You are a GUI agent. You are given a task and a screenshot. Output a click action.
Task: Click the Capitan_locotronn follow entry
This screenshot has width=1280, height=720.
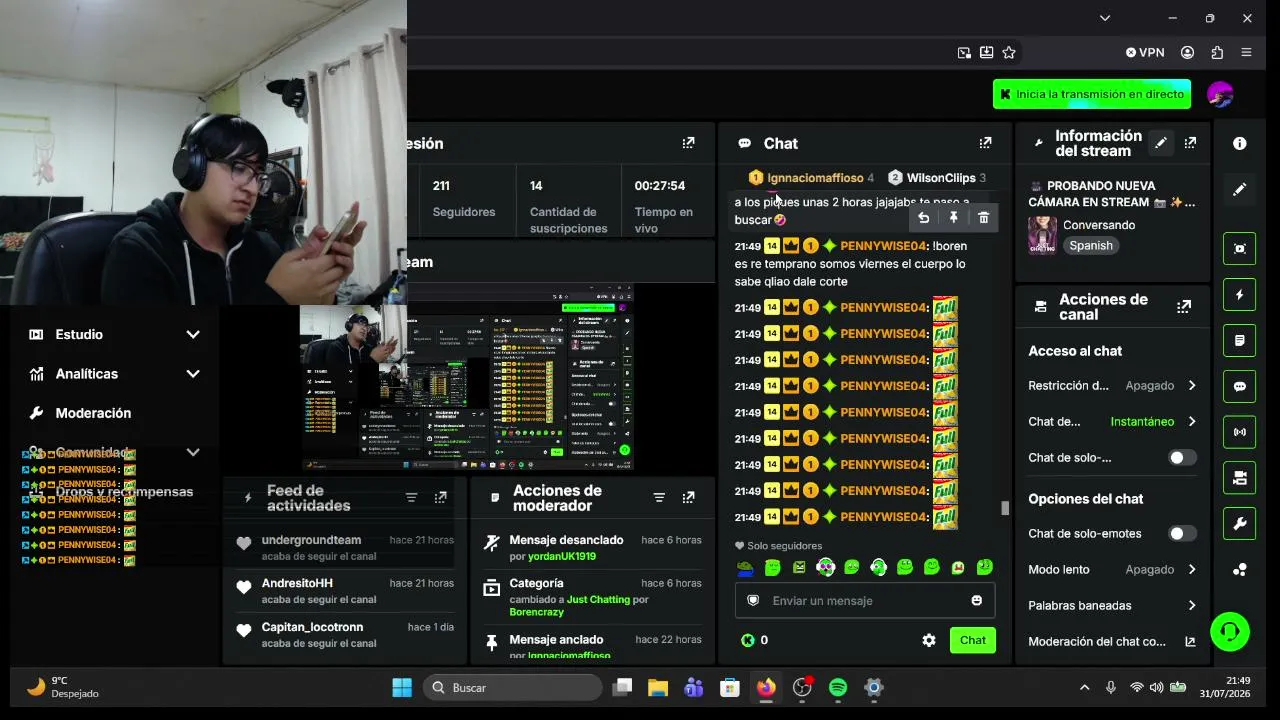pyautogui.click(x=344, y=635)
